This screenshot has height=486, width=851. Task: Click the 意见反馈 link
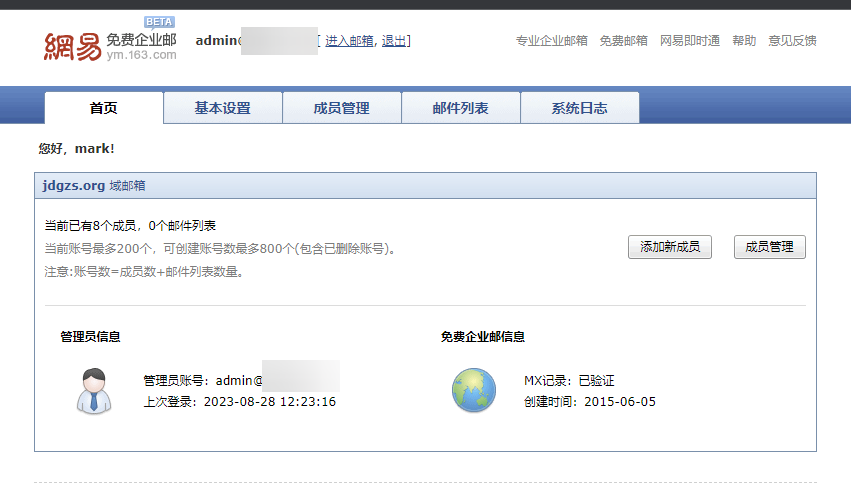pyautogui.click(x=792, y=41)
